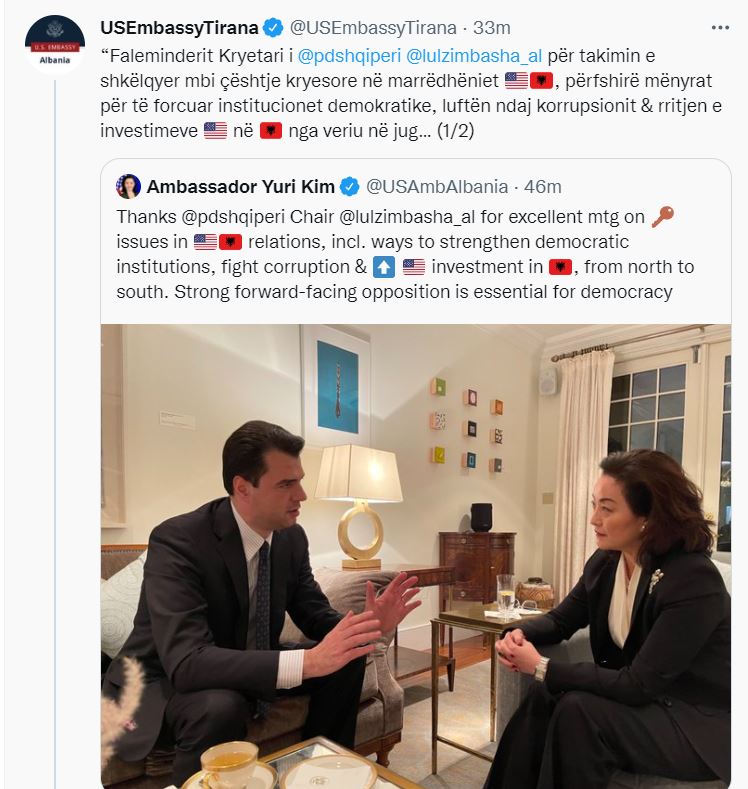Open the @USAmbAlbania handle

(437, 186)
